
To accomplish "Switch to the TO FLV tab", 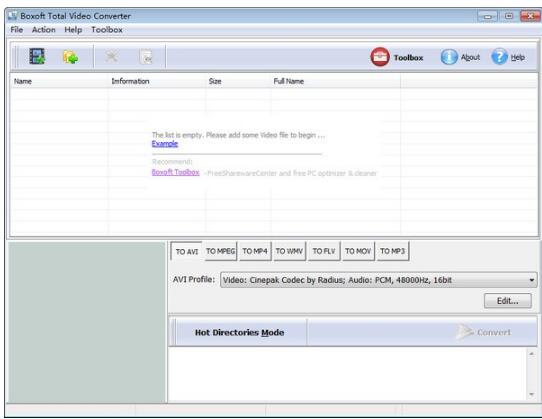I will [x=324, y=251].
